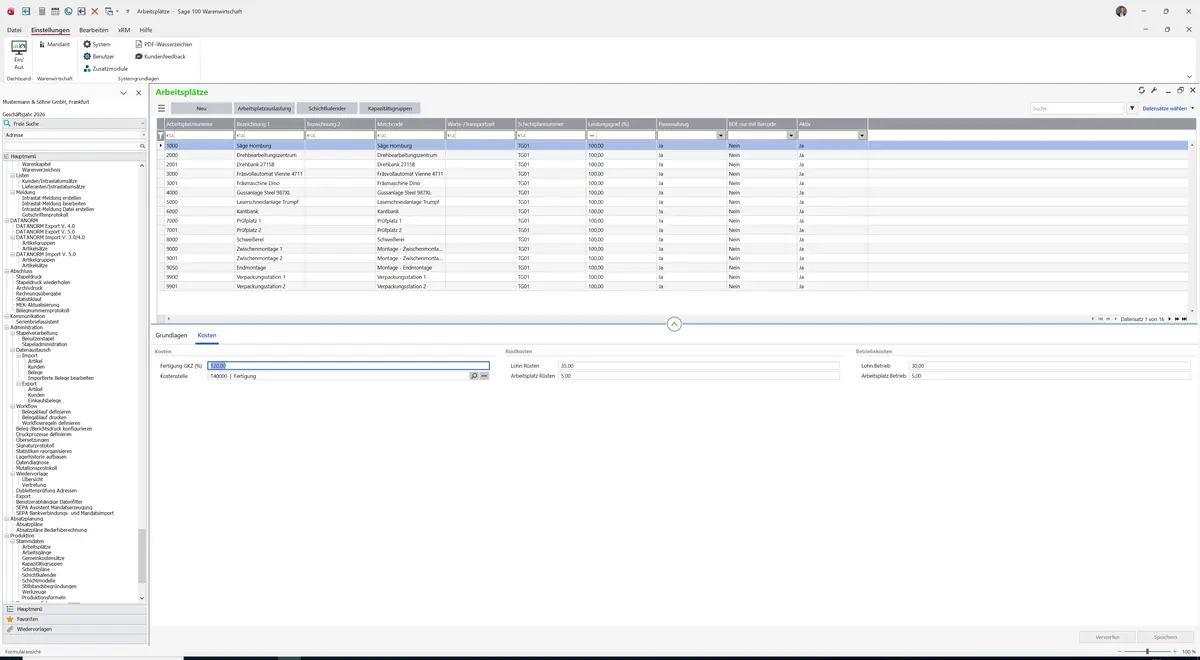Open Planresultsug filter dropdown

721,135
